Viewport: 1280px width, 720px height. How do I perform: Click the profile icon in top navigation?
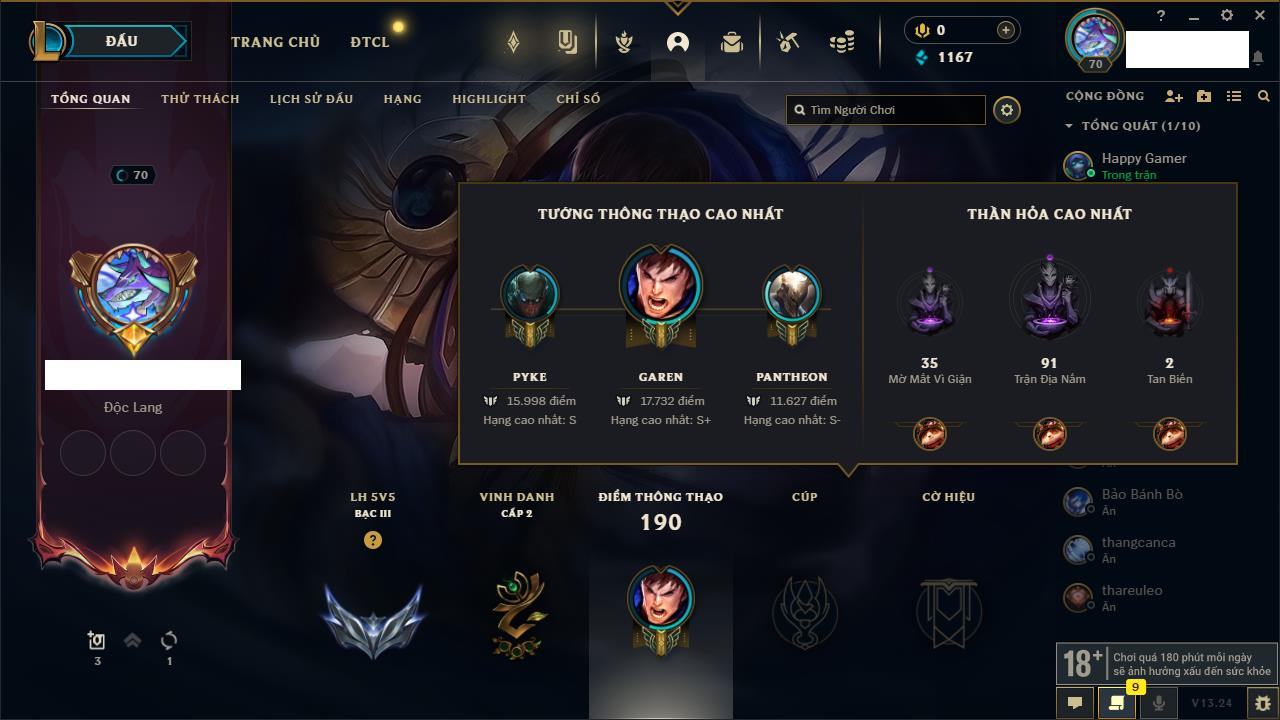coord(678,42)
